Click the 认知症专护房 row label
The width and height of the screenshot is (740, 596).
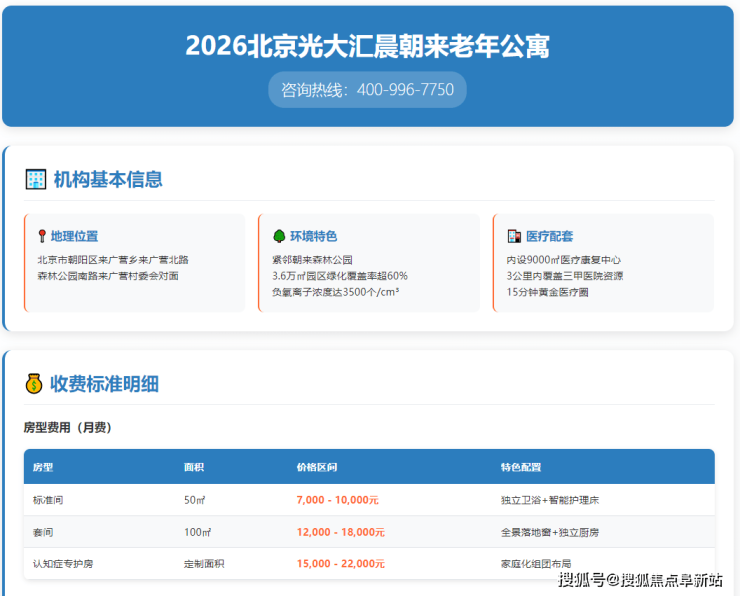coord(63,564)
